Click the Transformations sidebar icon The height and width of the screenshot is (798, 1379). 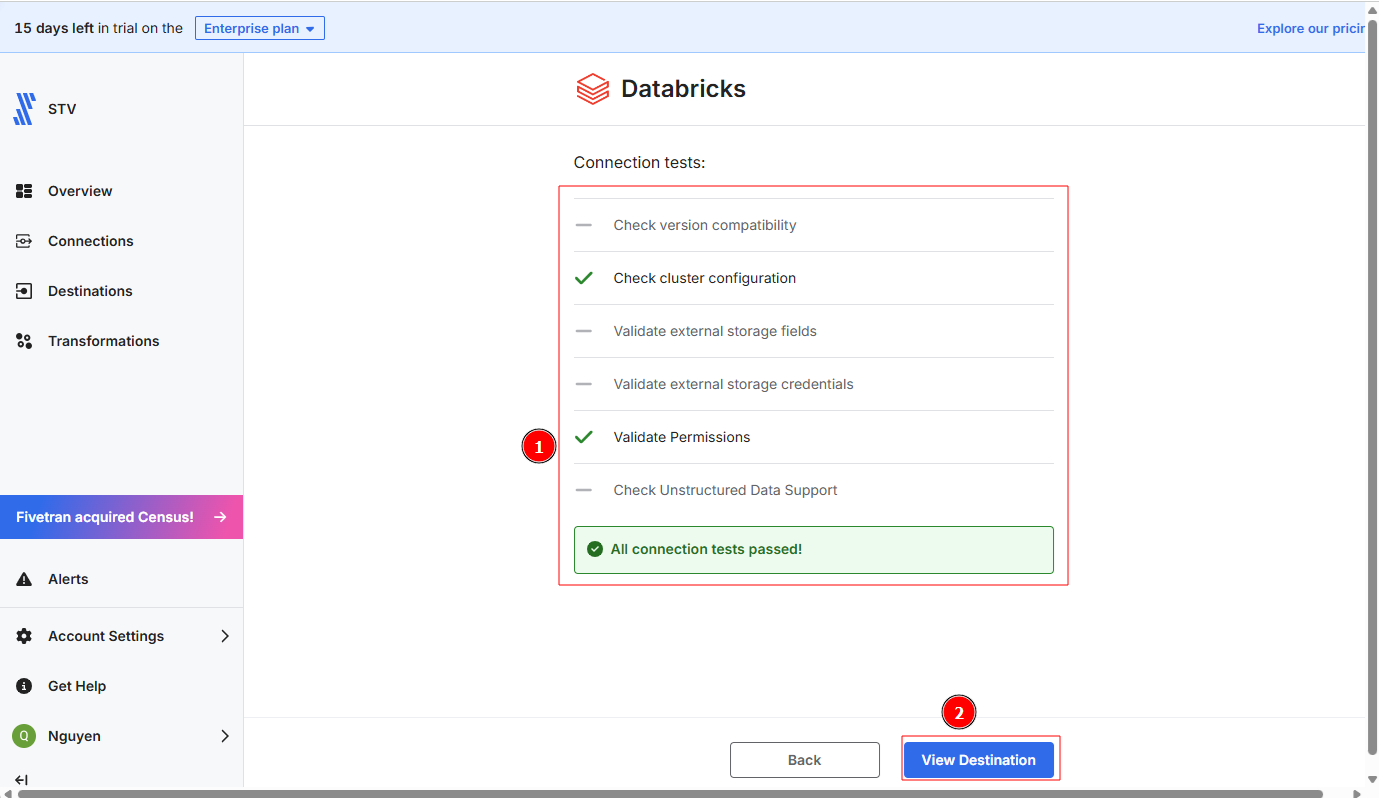tap(24, 341)
